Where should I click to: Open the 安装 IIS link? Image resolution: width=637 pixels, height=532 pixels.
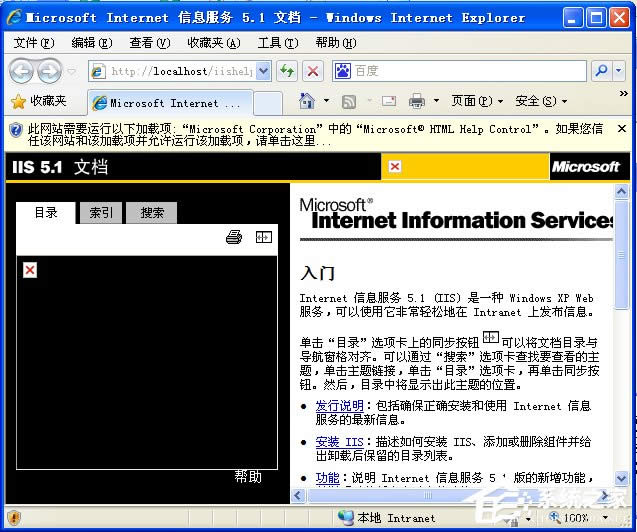(339, 442)
